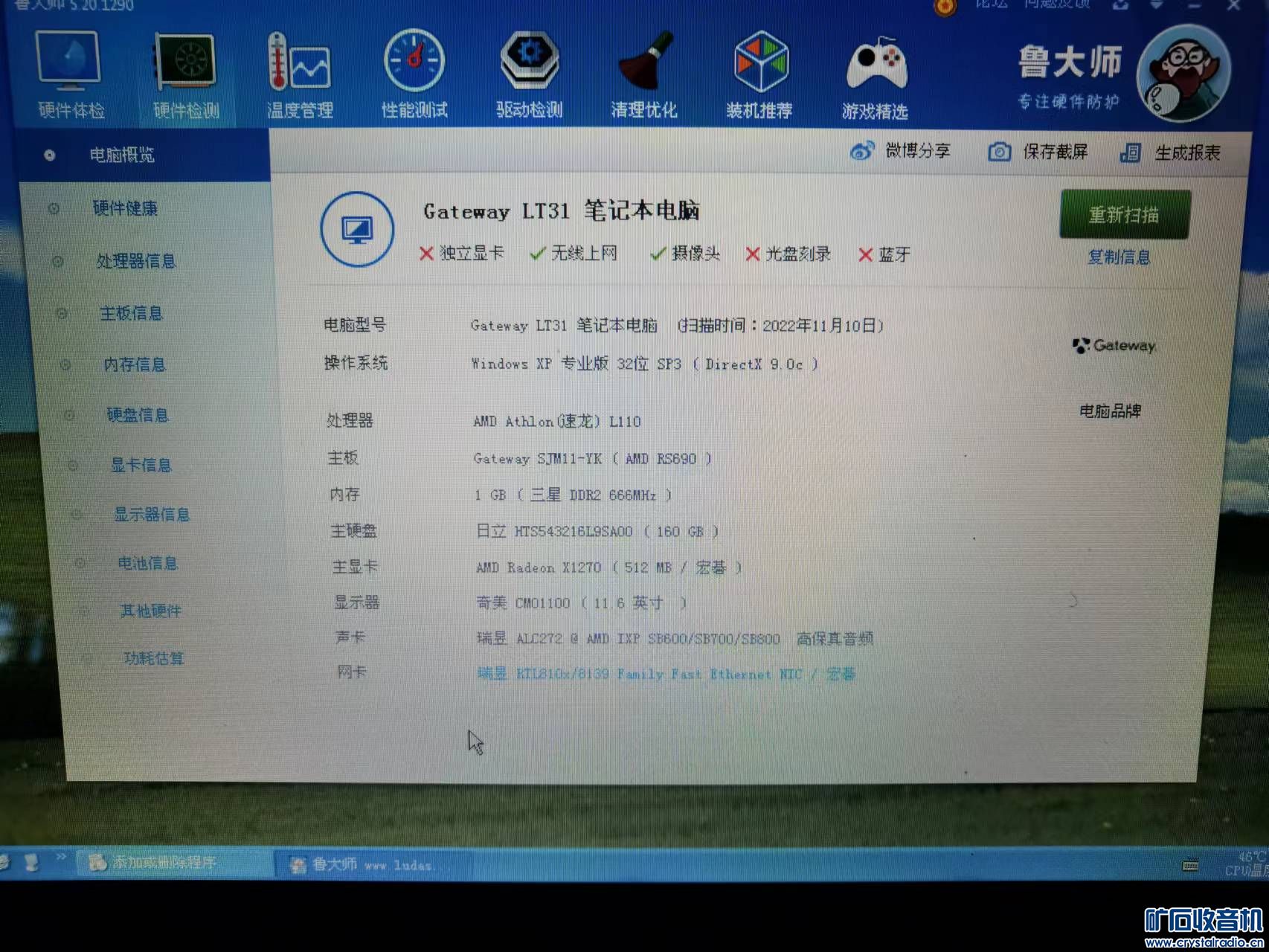Open 显卡信息 sidebar item
Screen dimensions: 1269x952
(x=141, y=465)
